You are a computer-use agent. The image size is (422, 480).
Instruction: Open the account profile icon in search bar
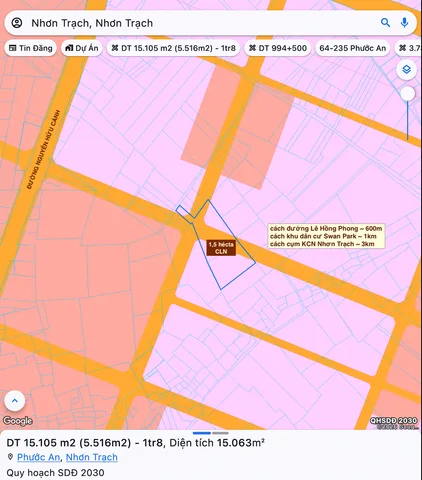[x=17, y=23]
